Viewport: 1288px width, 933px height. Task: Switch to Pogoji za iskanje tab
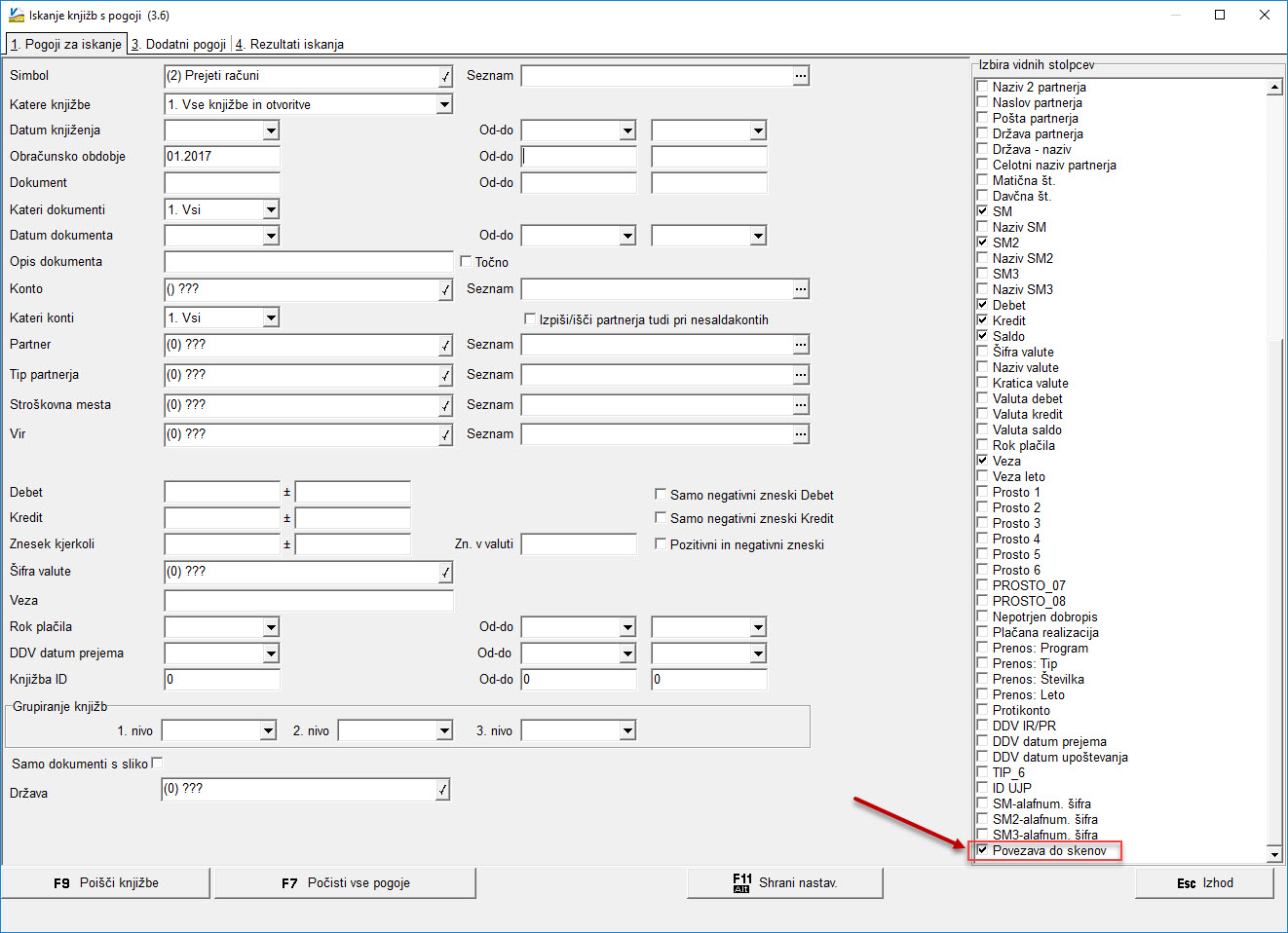tap(66, 44)
